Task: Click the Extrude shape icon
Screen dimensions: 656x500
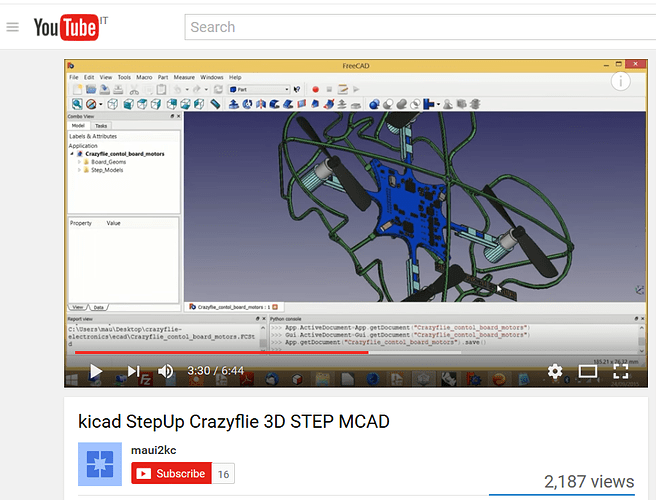Action: click(x=233, y=104)
